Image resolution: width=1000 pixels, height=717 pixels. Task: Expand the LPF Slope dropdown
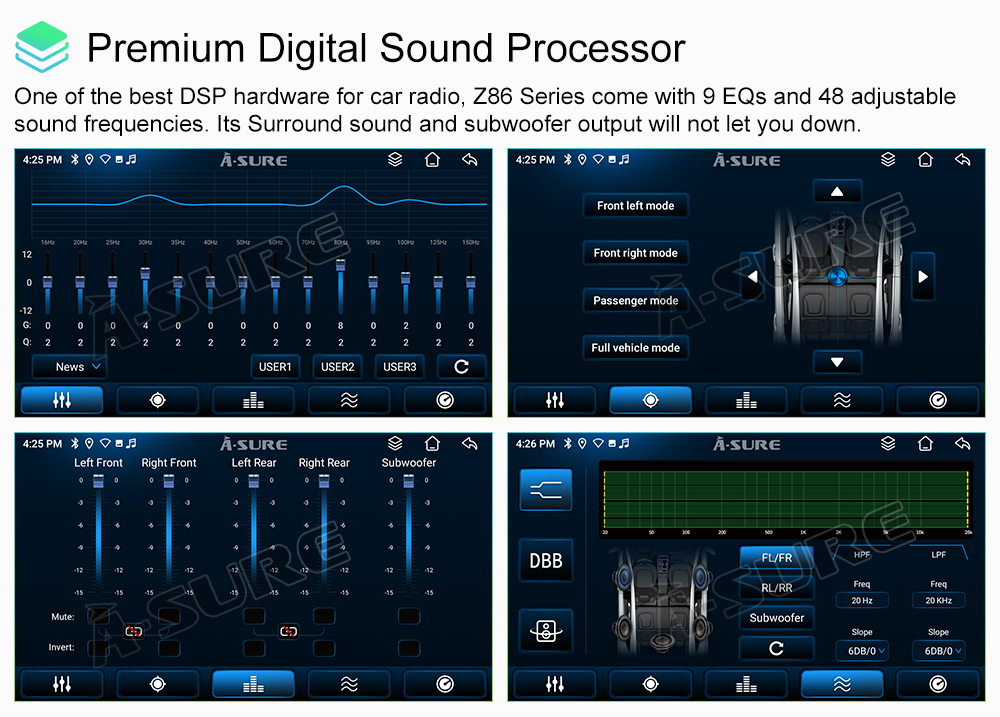coord(938,651)
